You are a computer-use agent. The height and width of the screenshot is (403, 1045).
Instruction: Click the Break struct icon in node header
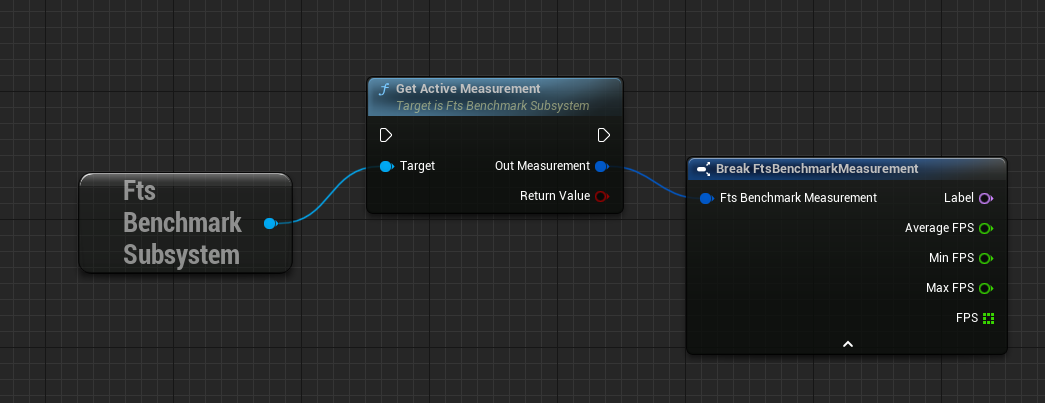pyautogui.click(x=704, y=169)
